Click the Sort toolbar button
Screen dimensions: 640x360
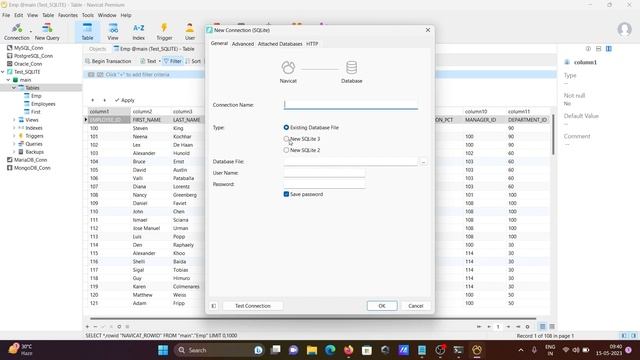[x=193, y=61]
